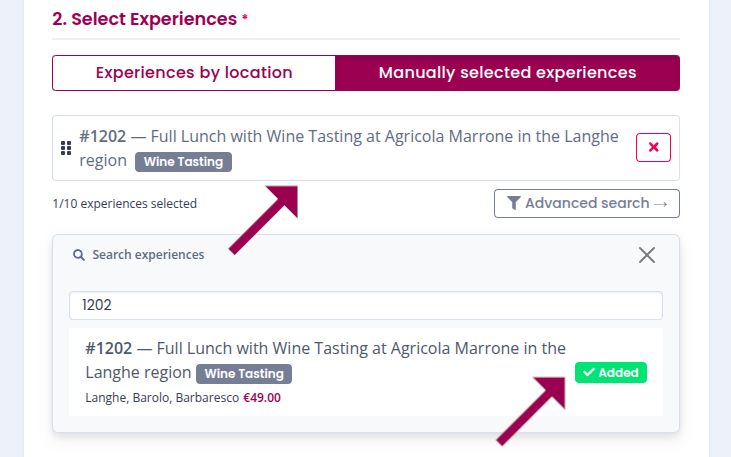The height and width of the screenshot is (457, 731).
Task: Click the 1/10 experiences selected counter
Action: (x=125, y=204)
